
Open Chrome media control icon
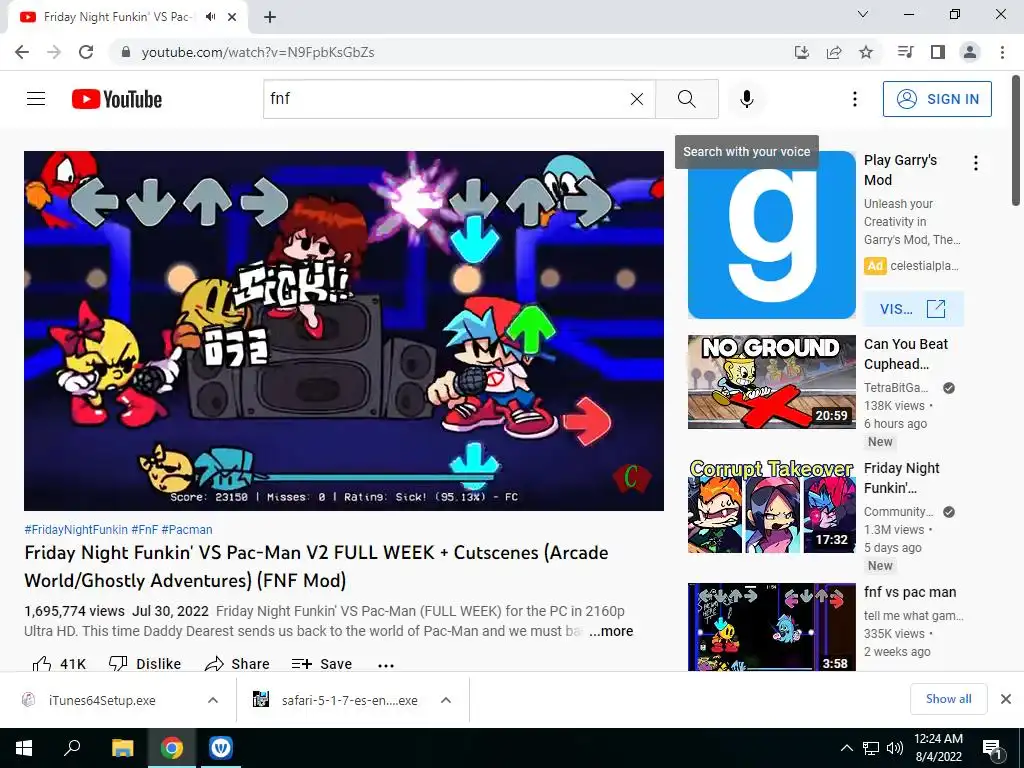(x=905, y=52)
